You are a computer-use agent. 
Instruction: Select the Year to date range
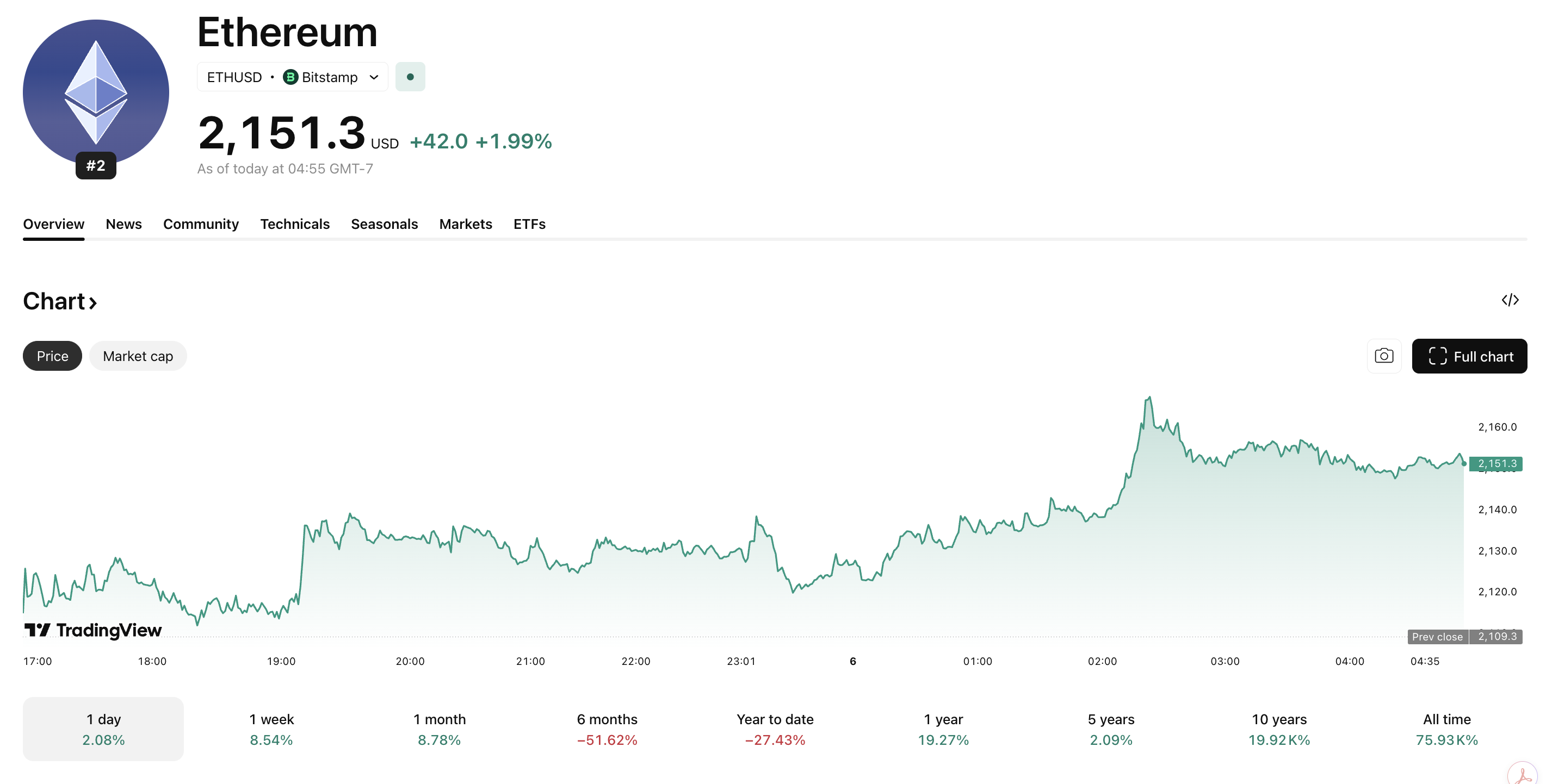tap(775, 729)
